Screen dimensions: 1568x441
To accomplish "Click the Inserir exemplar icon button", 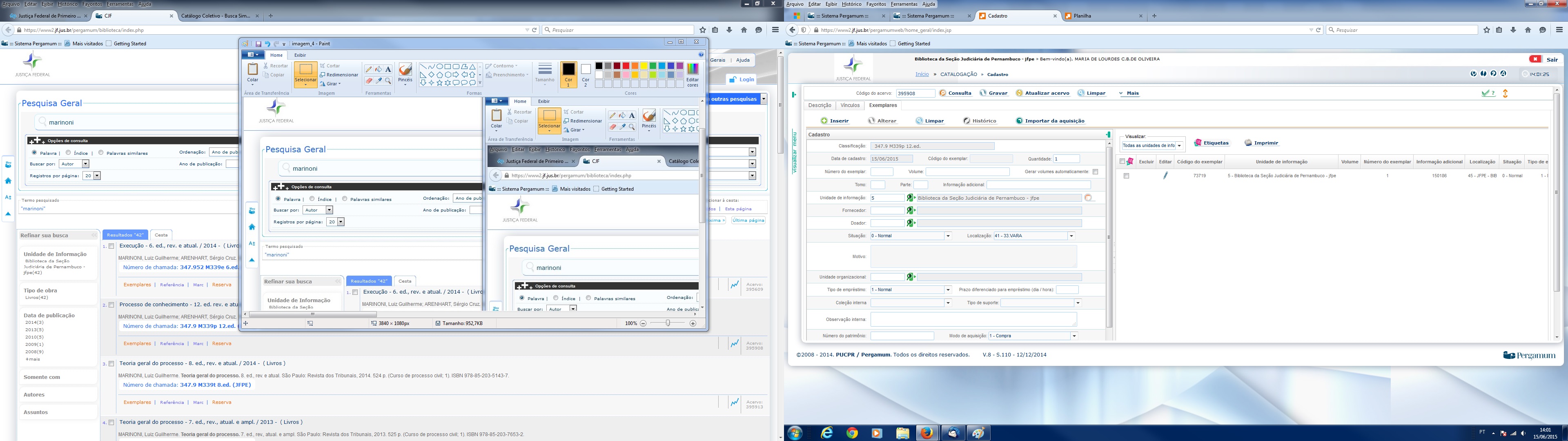I will click(x=824, y=120).
